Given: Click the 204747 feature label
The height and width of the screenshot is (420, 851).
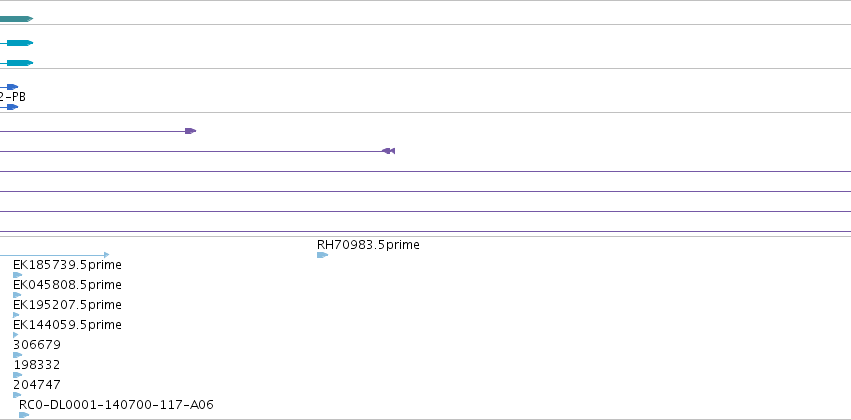Looking at the screenshot, I should (37, 385).
